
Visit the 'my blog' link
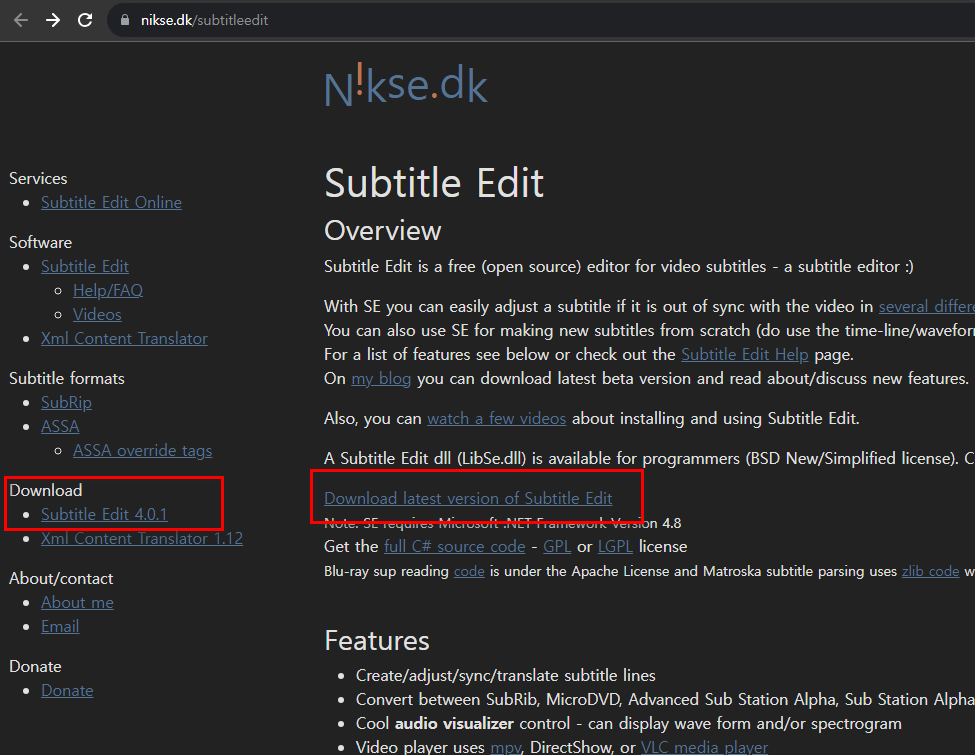[381, 379]
